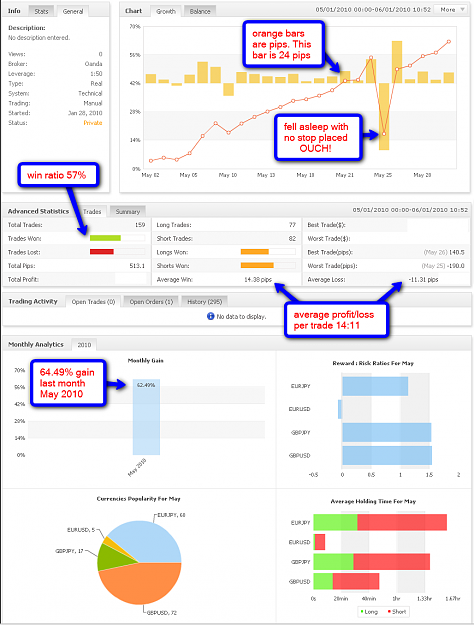Click the Total Pips value 513.1
The image size is (474, 625).
point(137,265)
